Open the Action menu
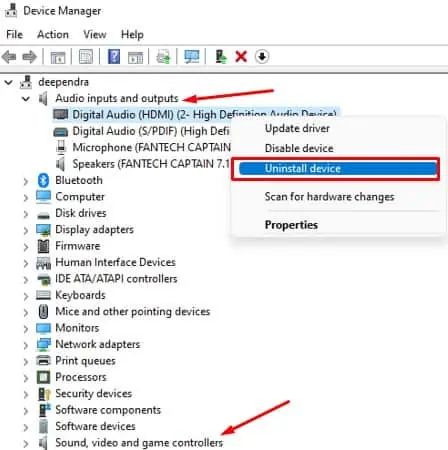This screenshot has height=450, width=448. (53, 34)
